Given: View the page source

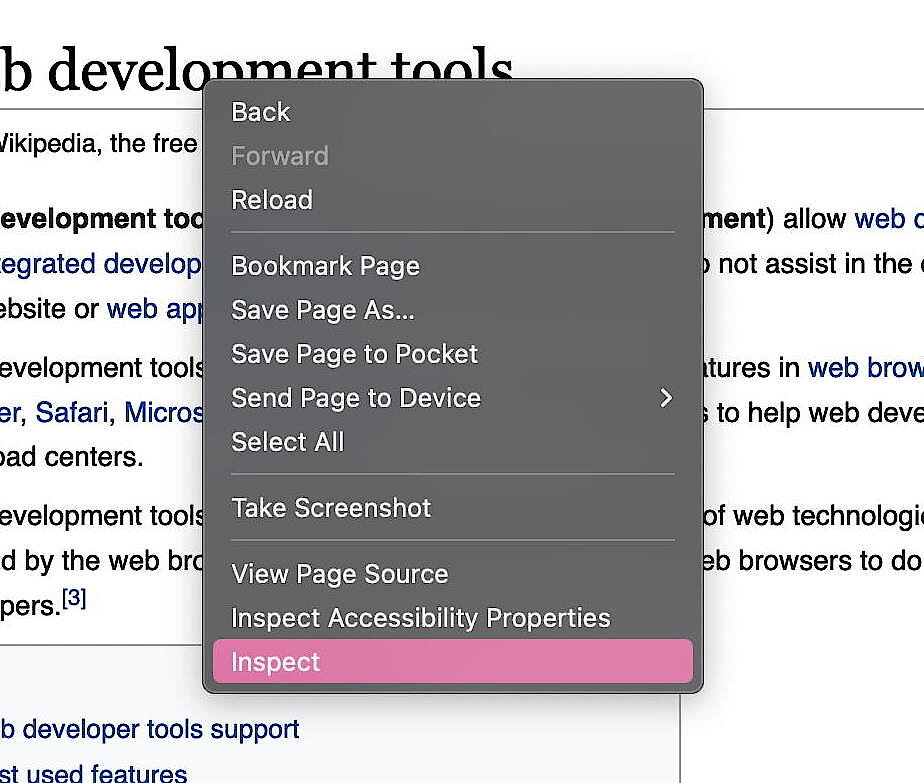Looking at the screenshot, I should (339, 574).
